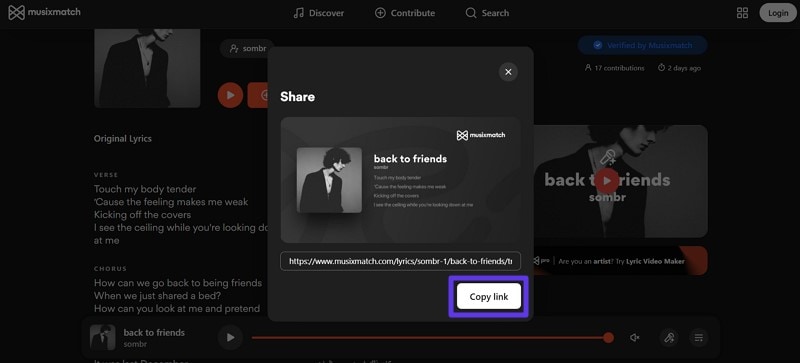Close the Share dialog
Image resolution: width=800 pixels, height=363 pixels.
pyautogui.click(x=508, y=72)
